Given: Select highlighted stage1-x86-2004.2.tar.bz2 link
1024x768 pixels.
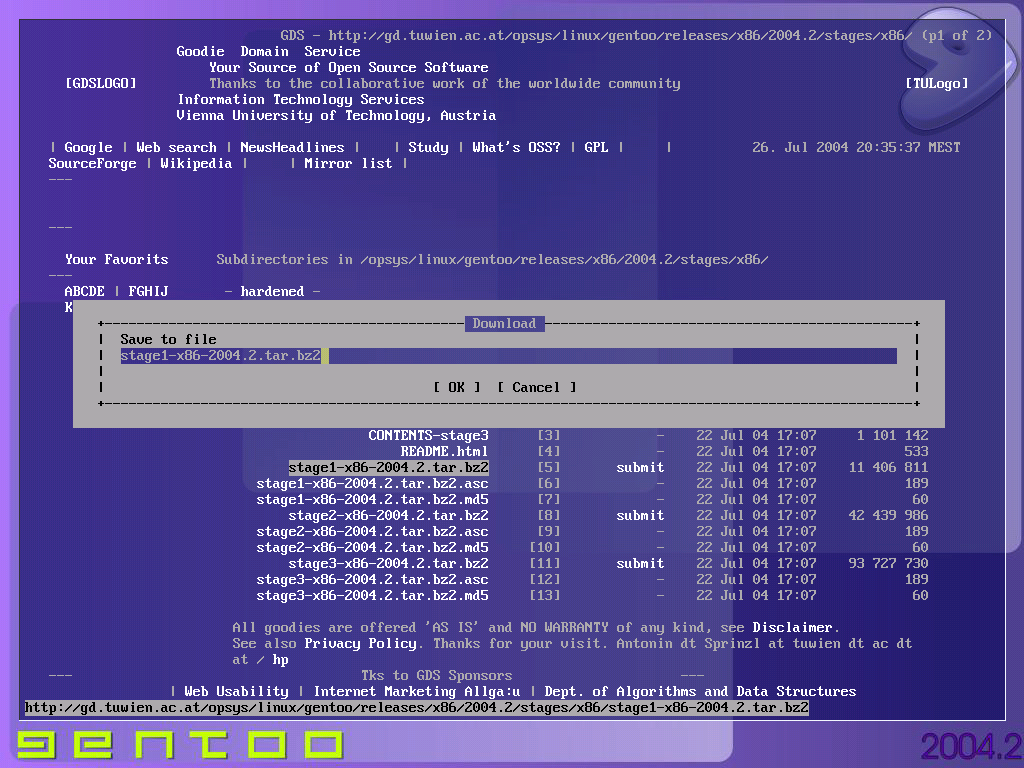Looking at the screenshot, I should 389,468.
